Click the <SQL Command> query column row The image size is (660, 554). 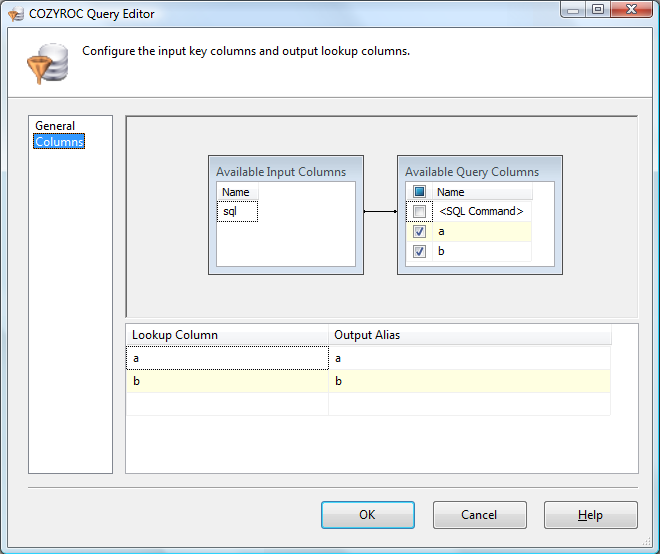tap(481, 211)
